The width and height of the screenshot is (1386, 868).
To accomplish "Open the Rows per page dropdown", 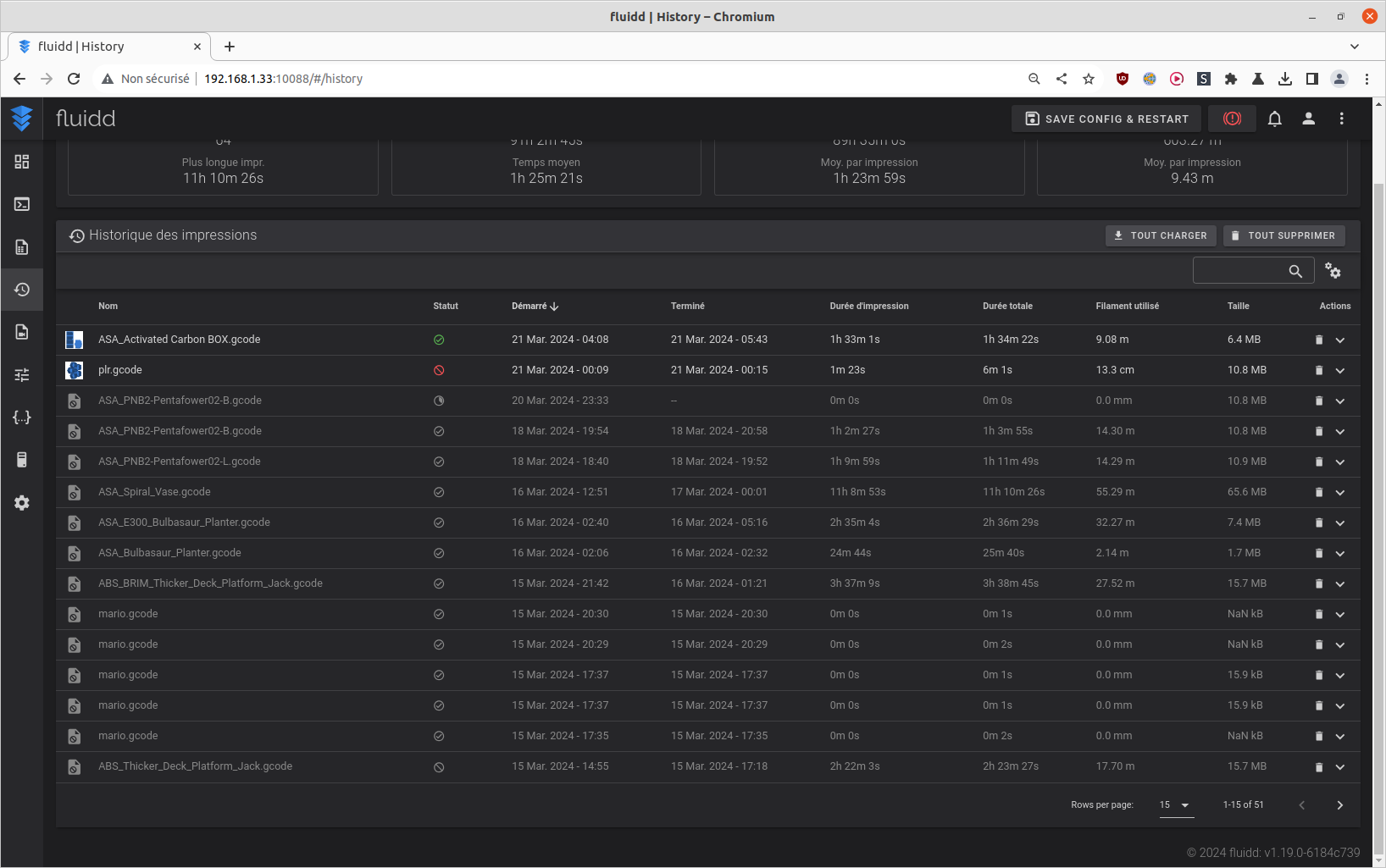I will [1176, 805].
